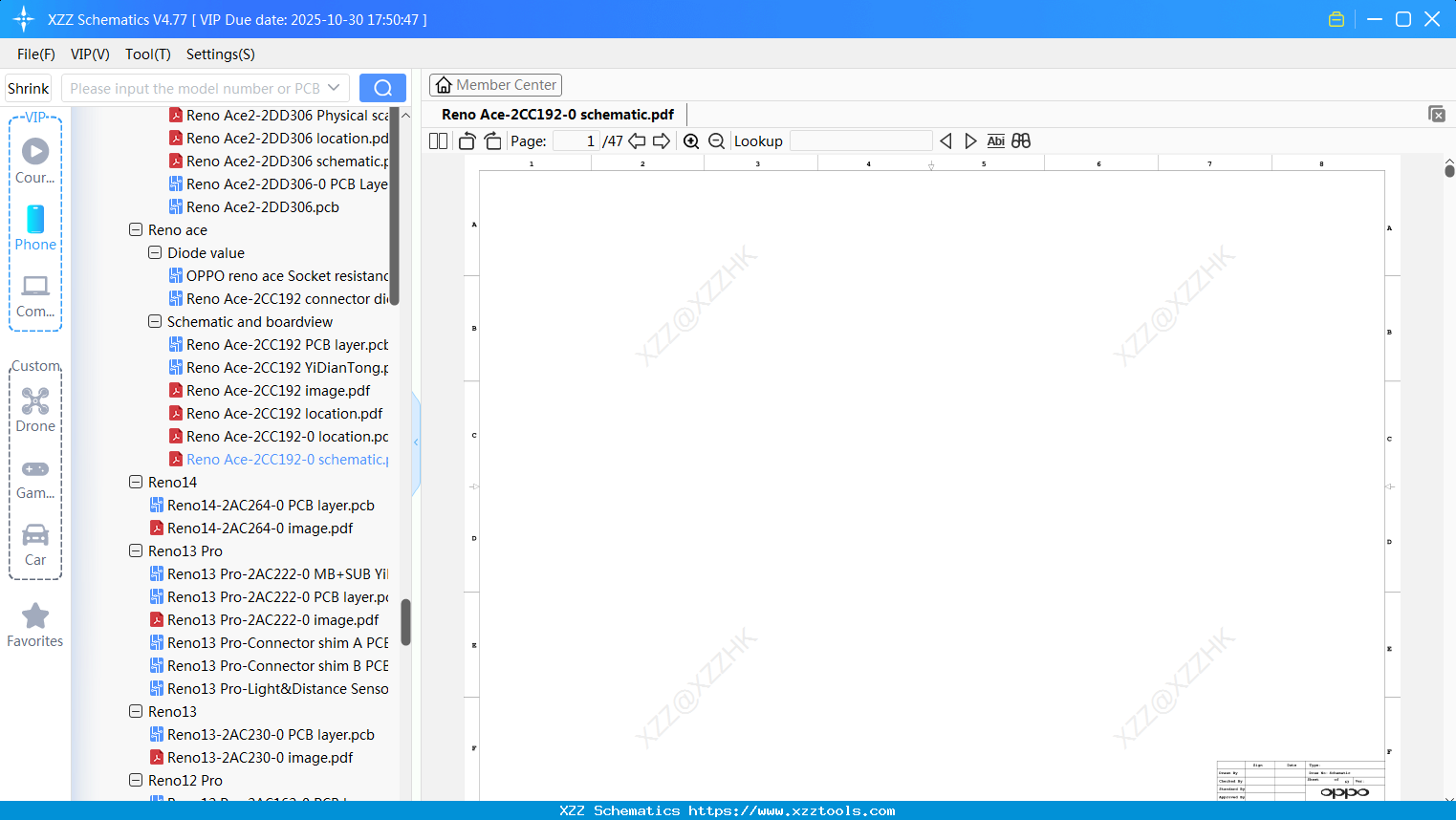Open the Game console category
The width and height of the screenshot is (1456, 820).
pos(35,480)
